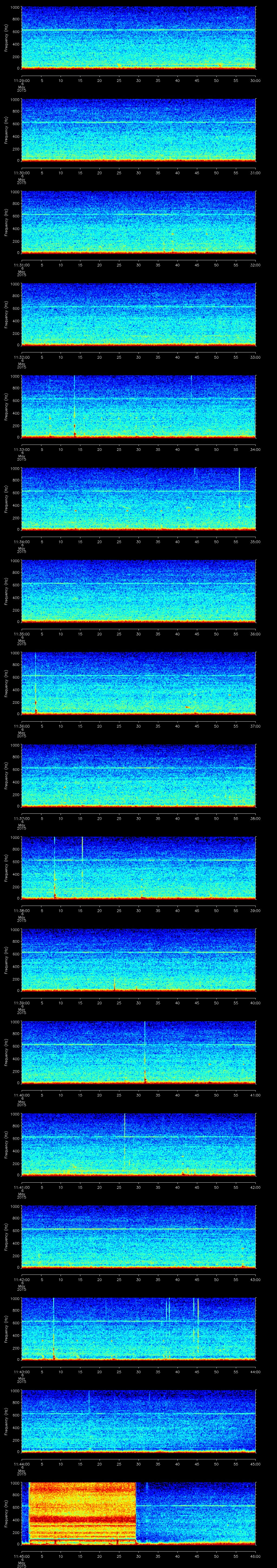Select the spectrogram panel beginning at 11:44:00
Screen dimensions: 277x1568
tap(138, 1421)
